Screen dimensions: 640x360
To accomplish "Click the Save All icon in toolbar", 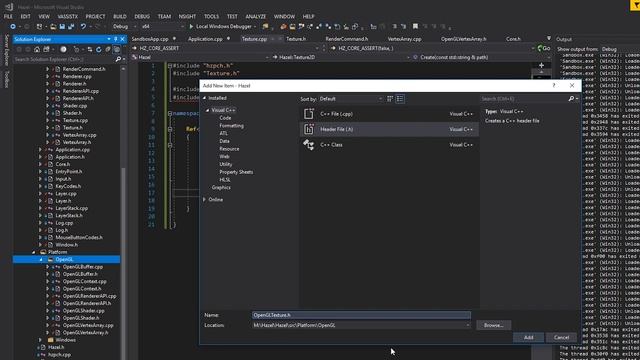I will point(71,27).
